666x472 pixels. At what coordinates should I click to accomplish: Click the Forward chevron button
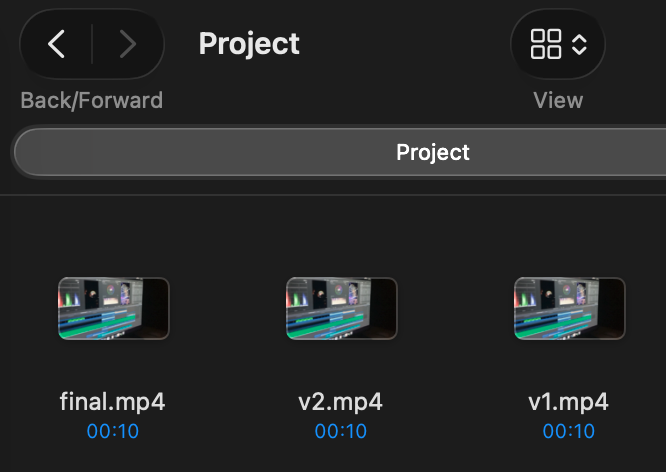[x=127, y=44]
